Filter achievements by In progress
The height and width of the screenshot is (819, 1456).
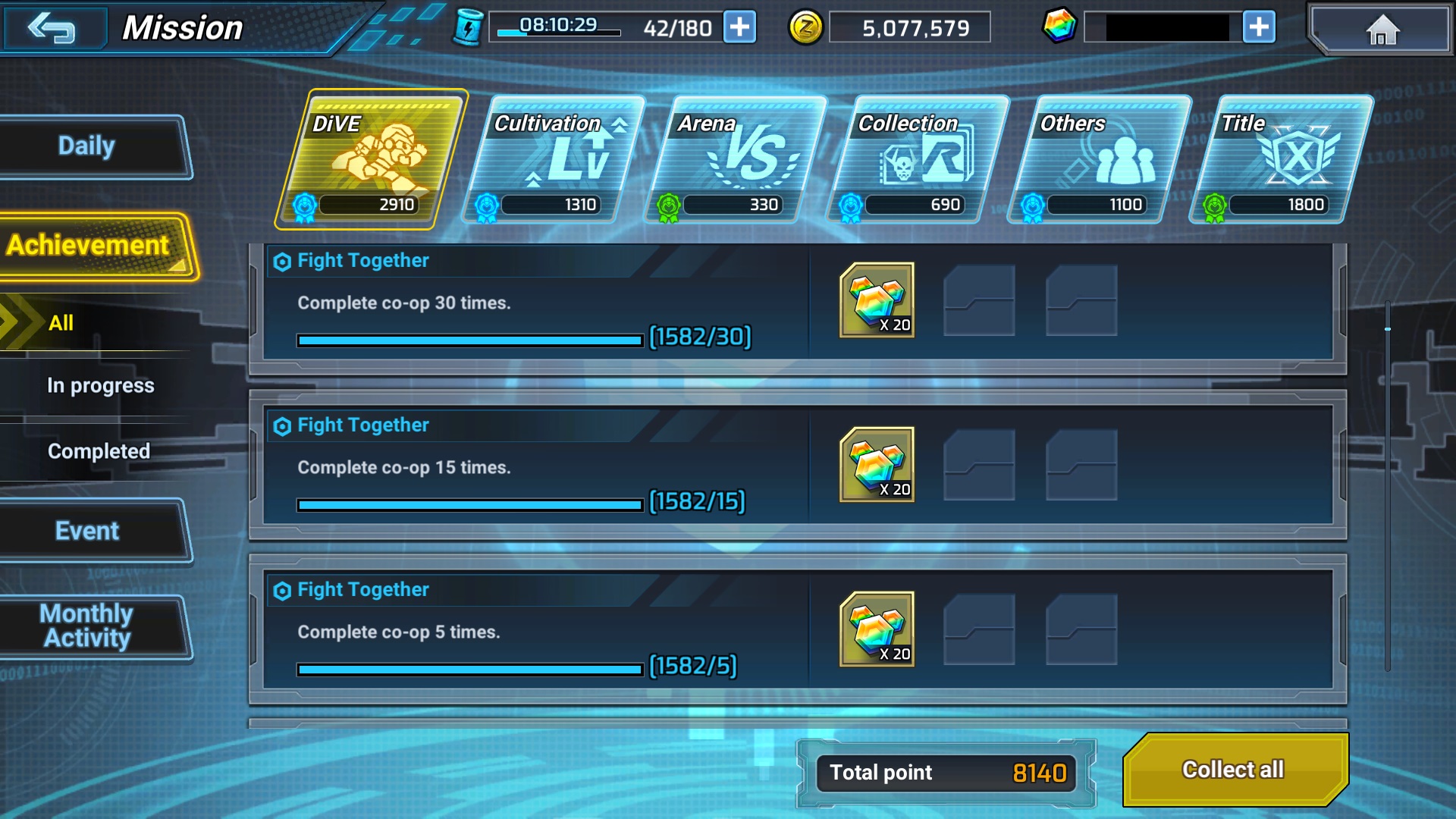pyautogui.click(x=100, y=385)
